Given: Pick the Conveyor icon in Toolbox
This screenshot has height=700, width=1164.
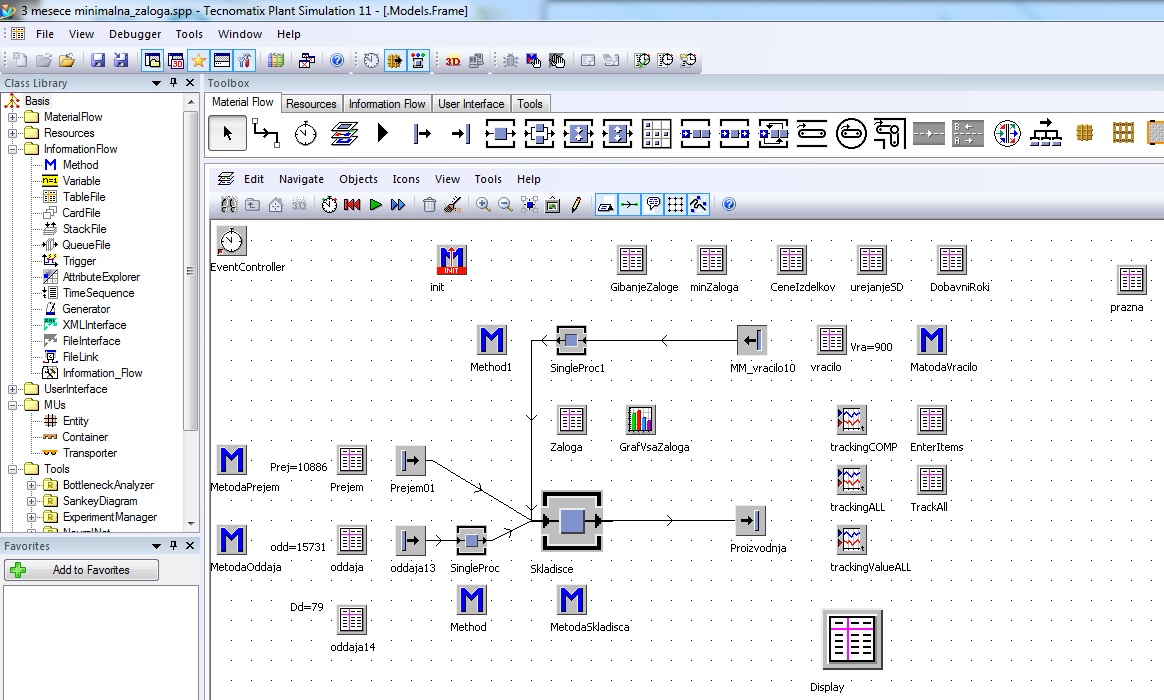Looking at the screenshot, I should 812,132.
